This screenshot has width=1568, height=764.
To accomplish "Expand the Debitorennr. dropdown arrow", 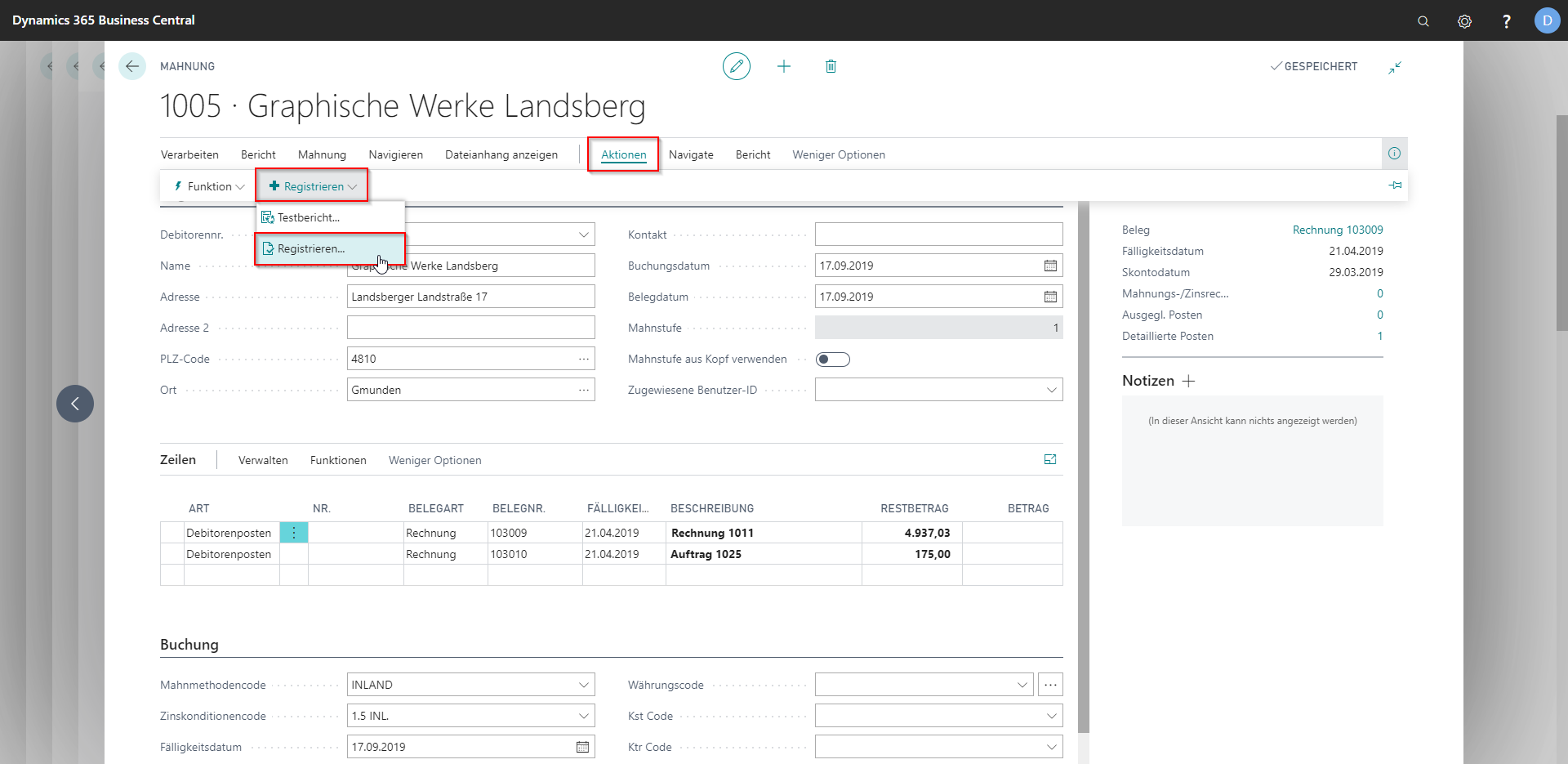I will 584,235.
